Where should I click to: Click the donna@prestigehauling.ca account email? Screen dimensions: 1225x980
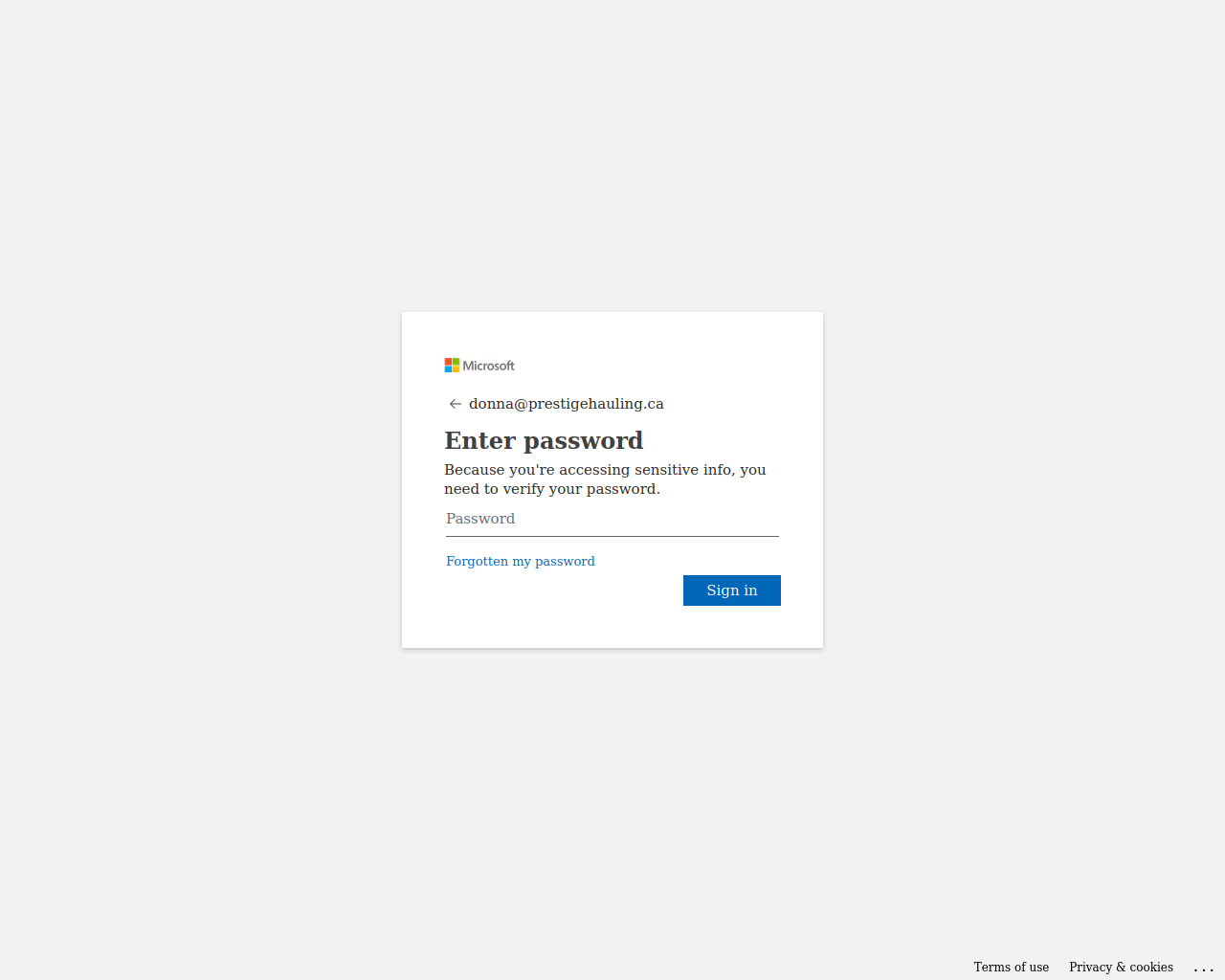pos(567,404)
